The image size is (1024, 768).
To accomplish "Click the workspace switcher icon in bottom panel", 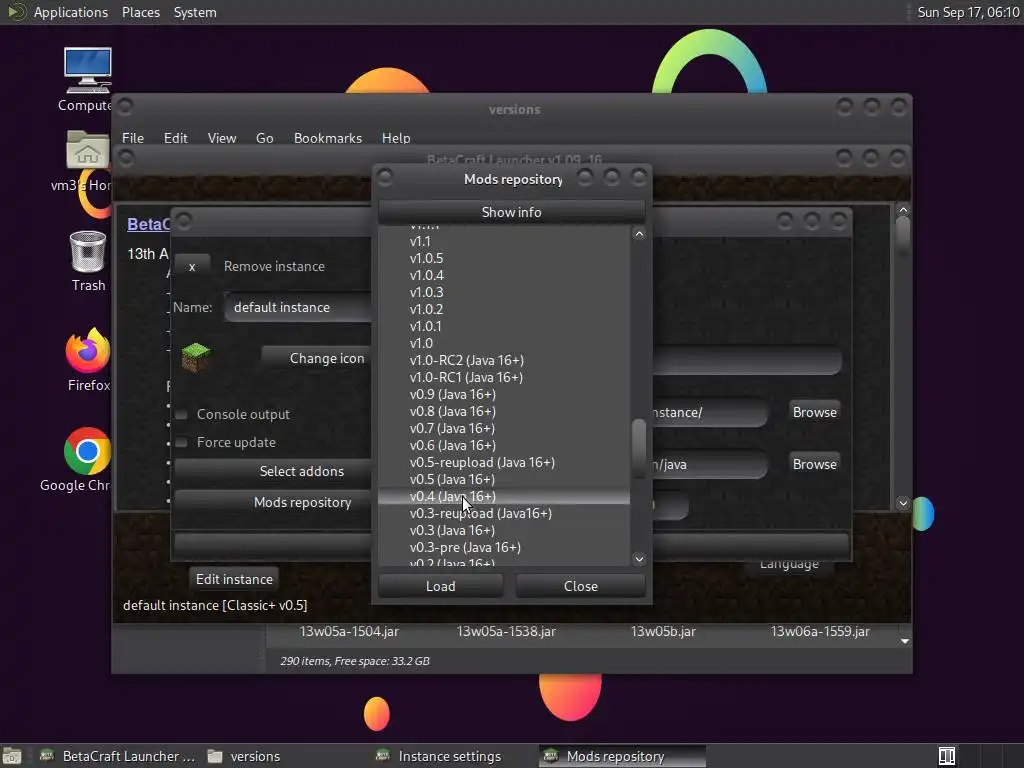I will (946, 756).
